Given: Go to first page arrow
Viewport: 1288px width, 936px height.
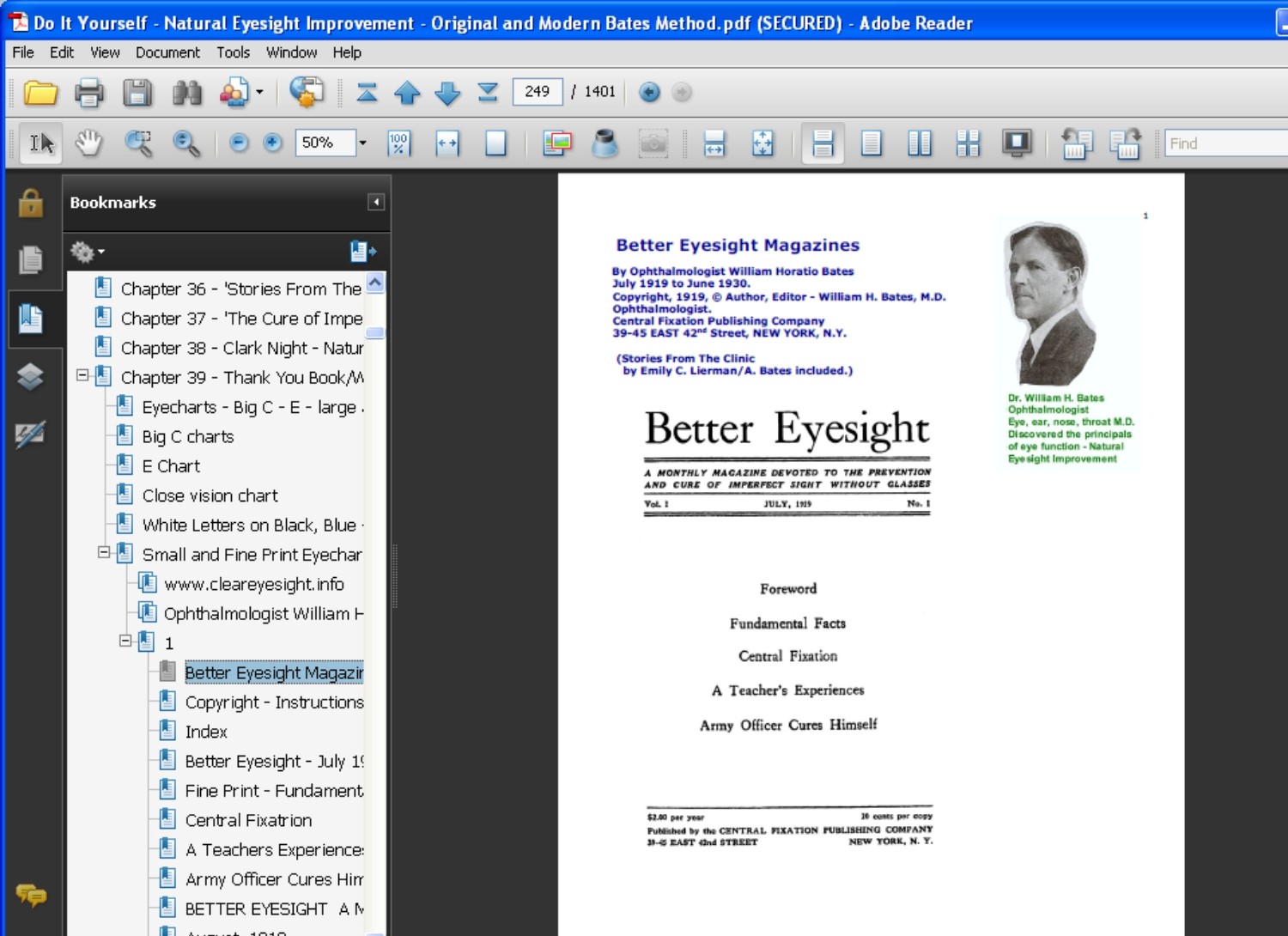Looking at the screenshot, I should [367, 92].
